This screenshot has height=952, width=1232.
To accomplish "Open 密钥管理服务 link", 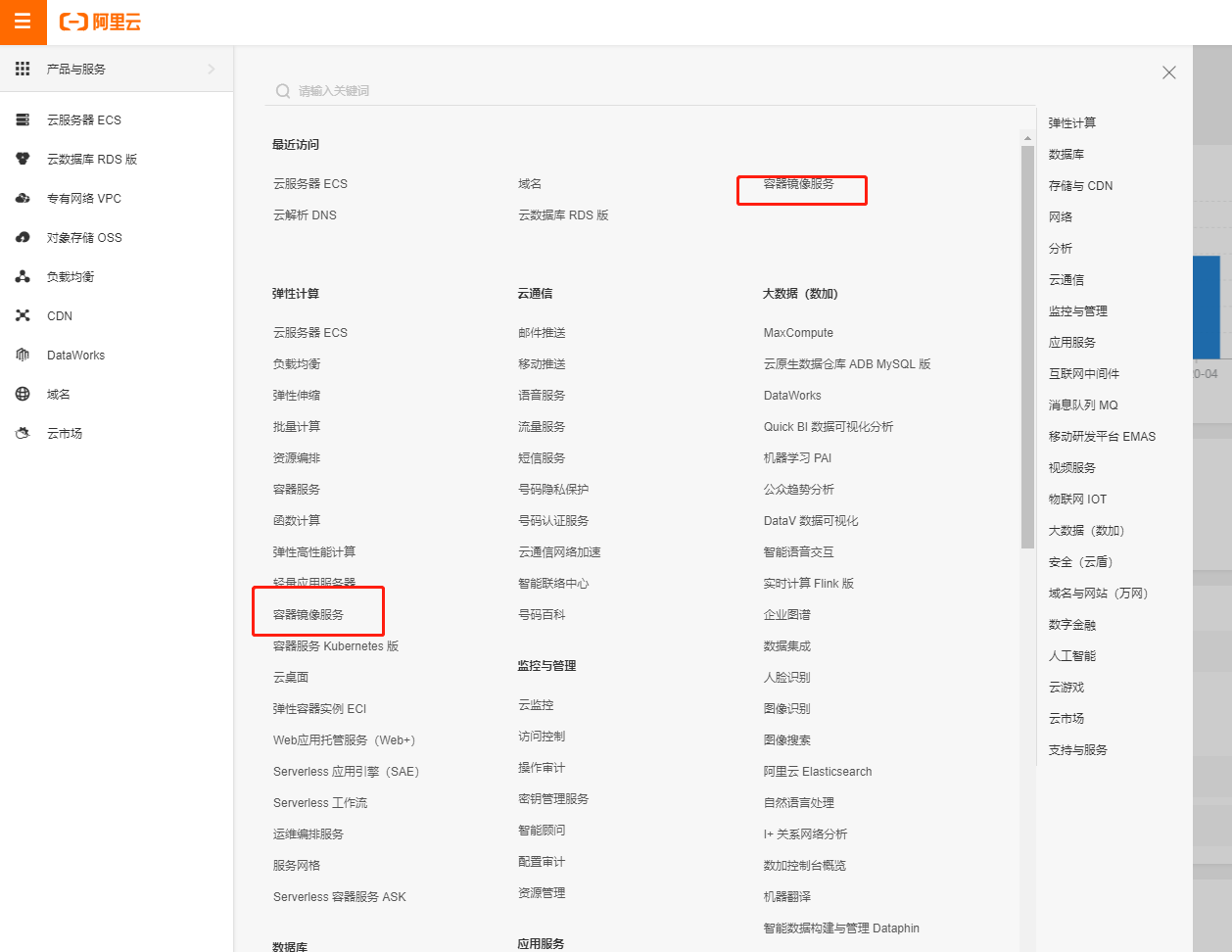I will (x=553, y=798).
